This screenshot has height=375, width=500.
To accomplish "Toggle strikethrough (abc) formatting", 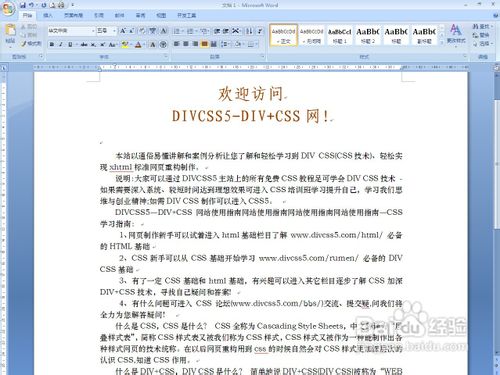I will coord(84,44).
